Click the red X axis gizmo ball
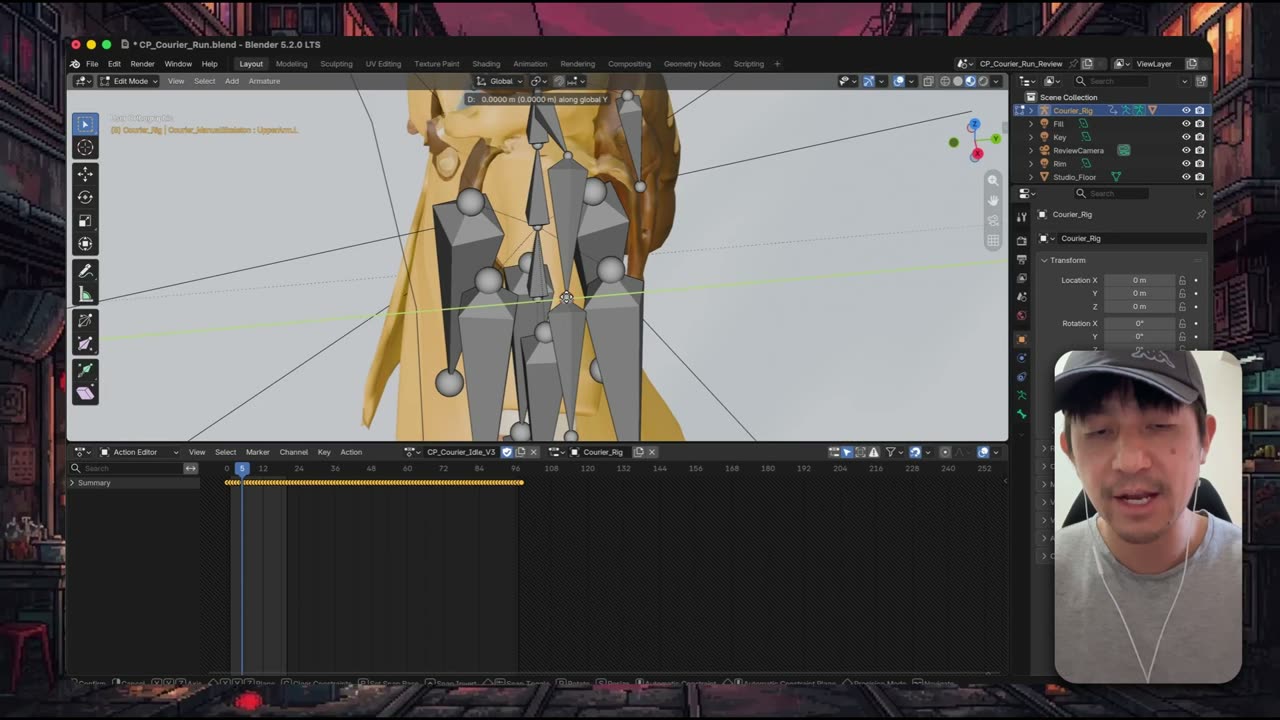Viewport: 1280px width, 720px height. coord(977,153)
